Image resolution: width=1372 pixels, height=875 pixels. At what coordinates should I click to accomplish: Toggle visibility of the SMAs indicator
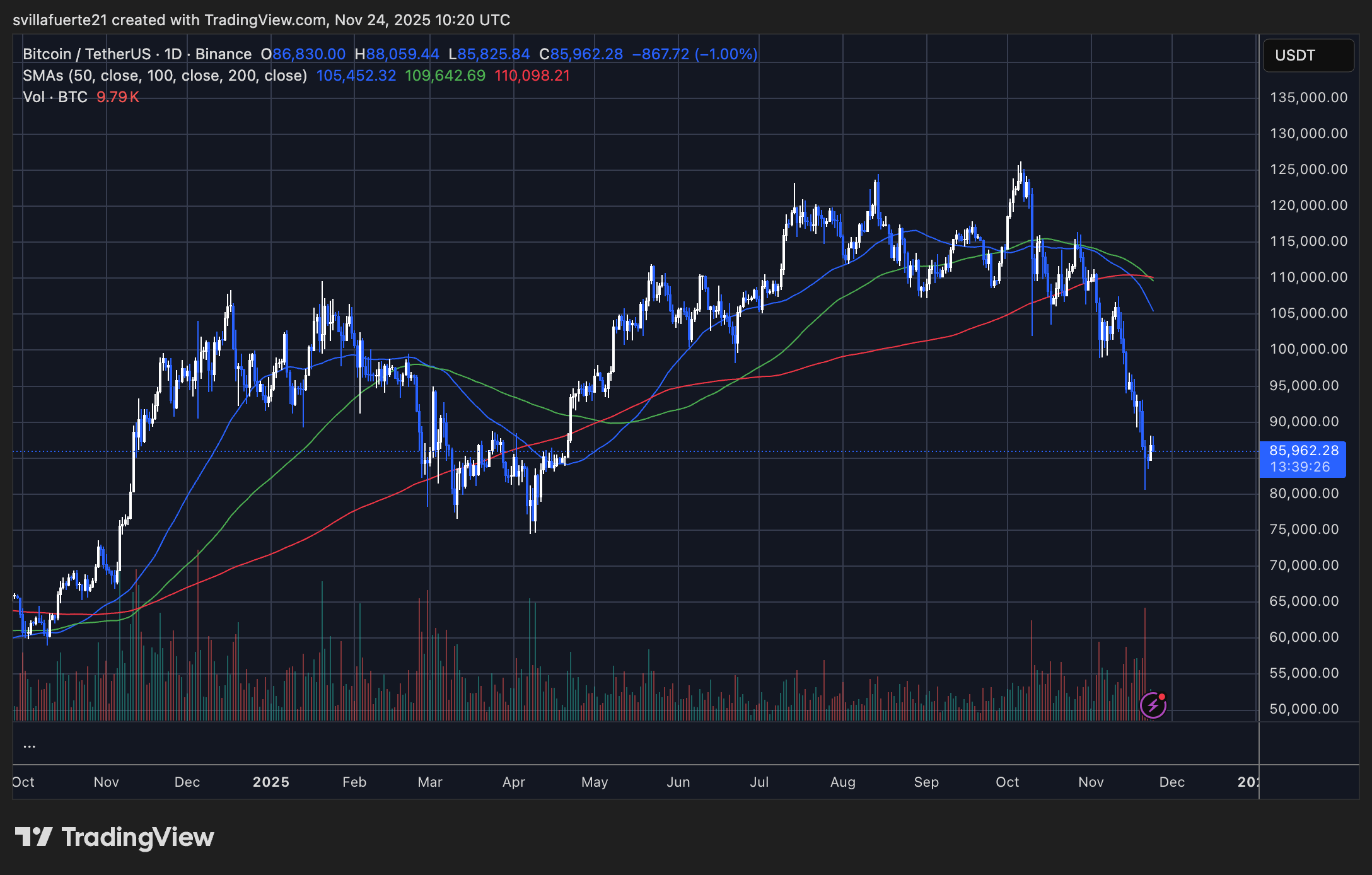(x=44, y=75)
